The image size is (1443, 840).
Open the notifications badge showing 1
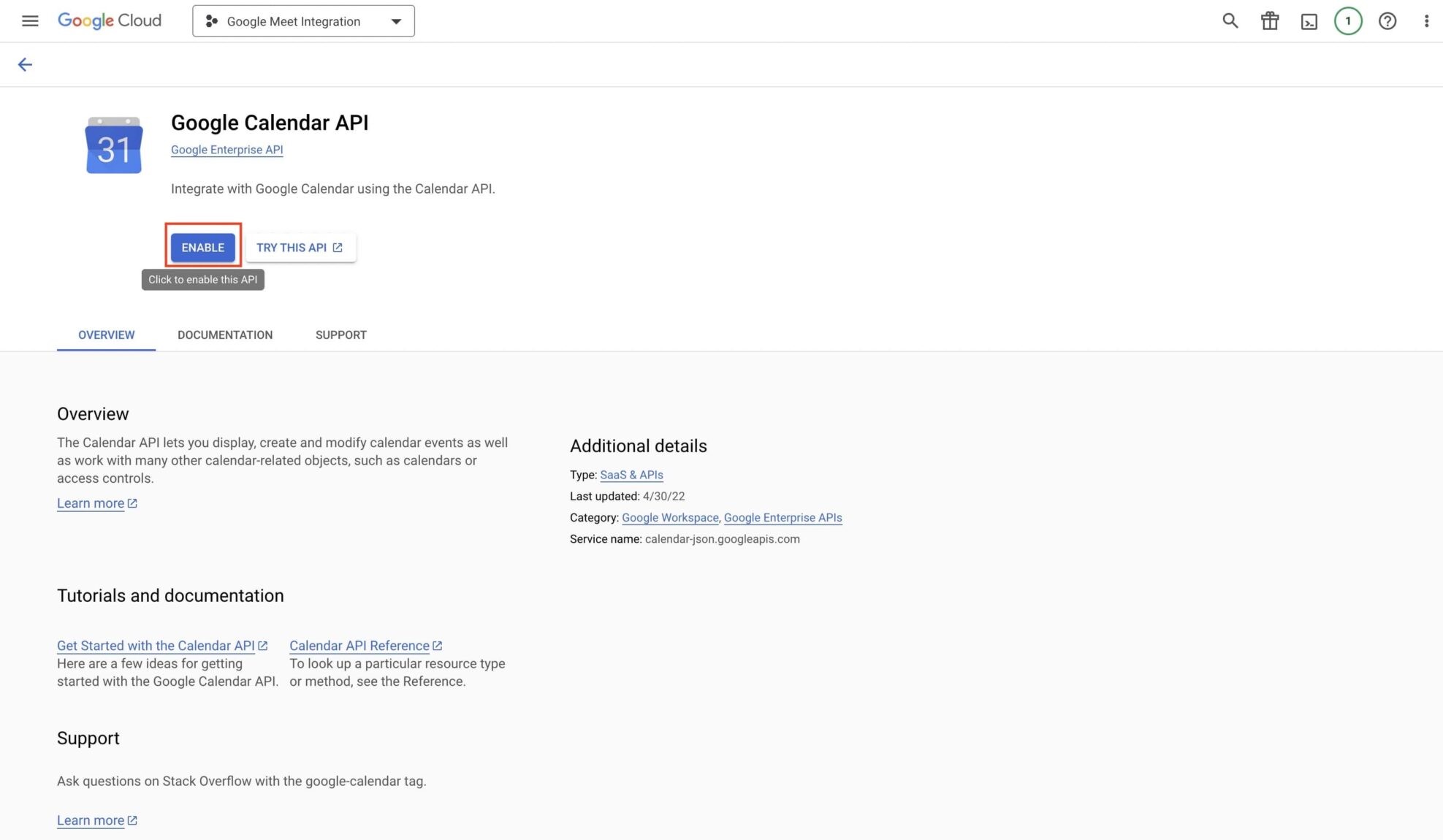click(1348, 21)
